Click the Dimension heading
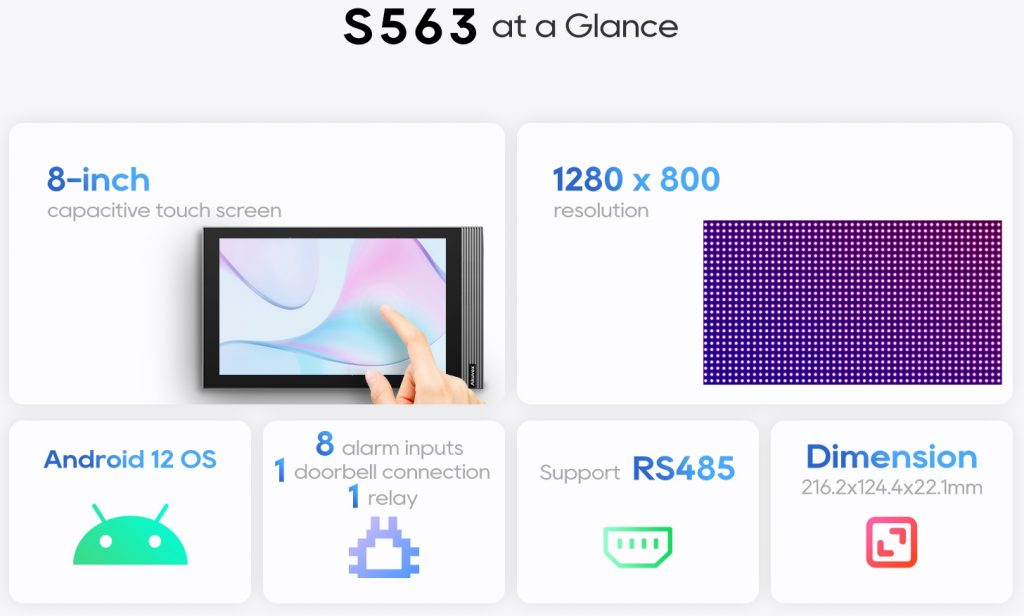The height and width of the screenshot is (616, 1024). tap(891, 457)
